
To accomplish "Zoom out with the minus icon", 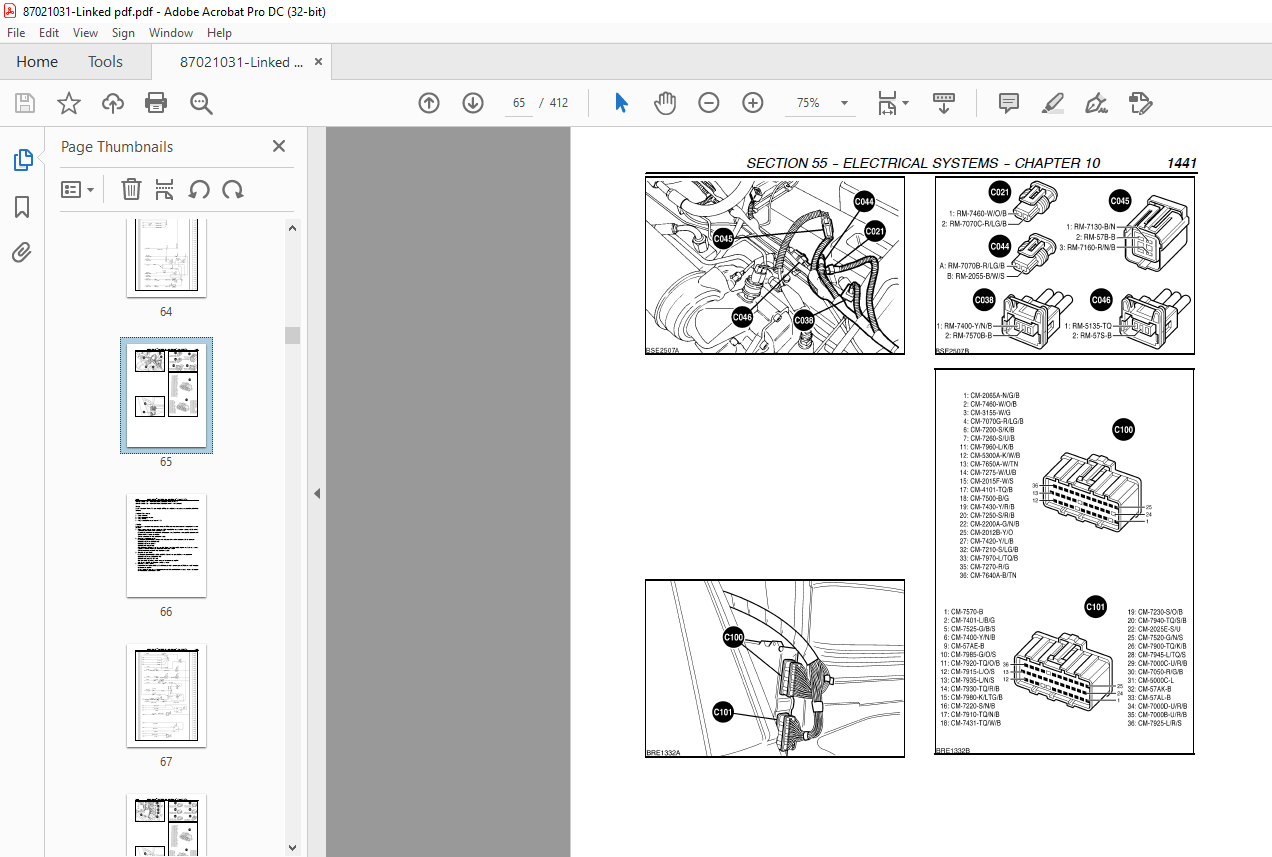I will tap(709, 103).
